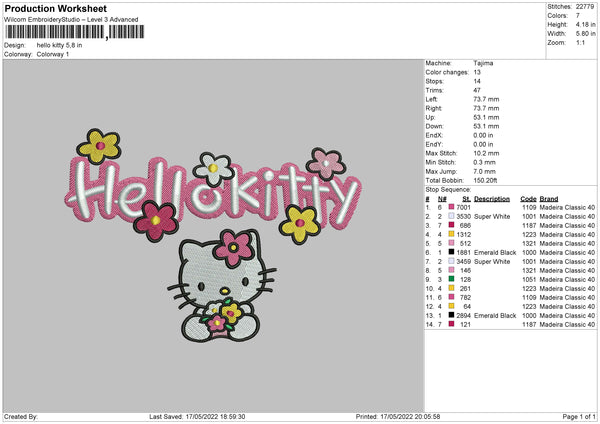Select the underlined 'Brand' column header
Image resolution: width=600 pixels, height=424 pixels.
[549, 199]
